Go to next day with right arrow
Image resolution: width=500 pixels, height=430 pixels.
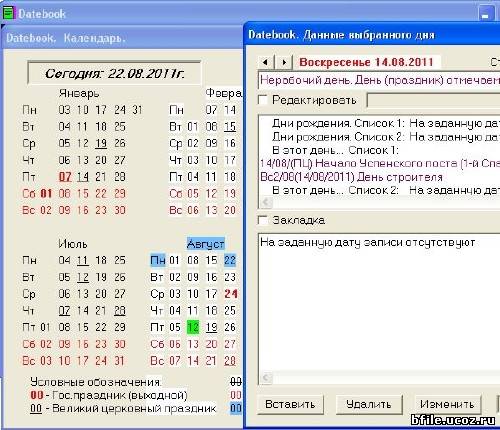tap(284, 62)
